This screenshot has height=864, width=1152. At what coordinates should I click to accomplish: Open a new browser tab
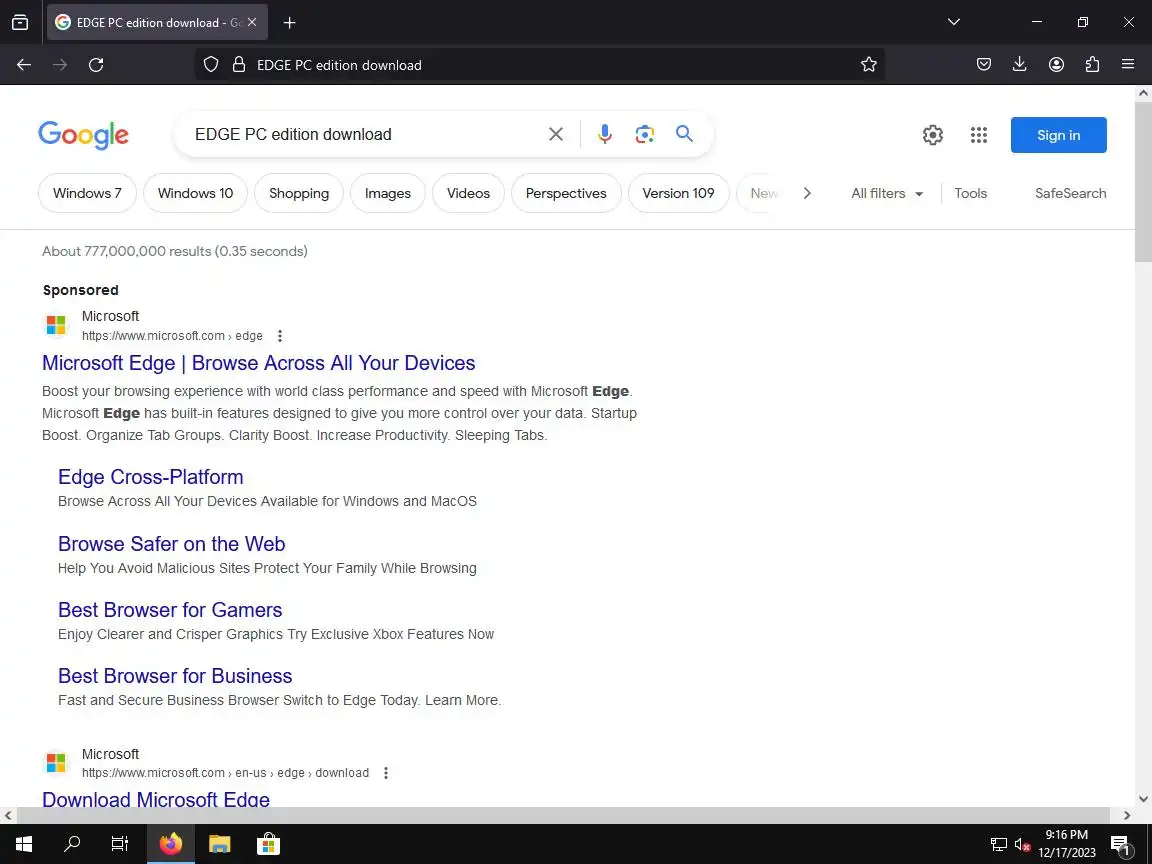(x=289, y=23)
